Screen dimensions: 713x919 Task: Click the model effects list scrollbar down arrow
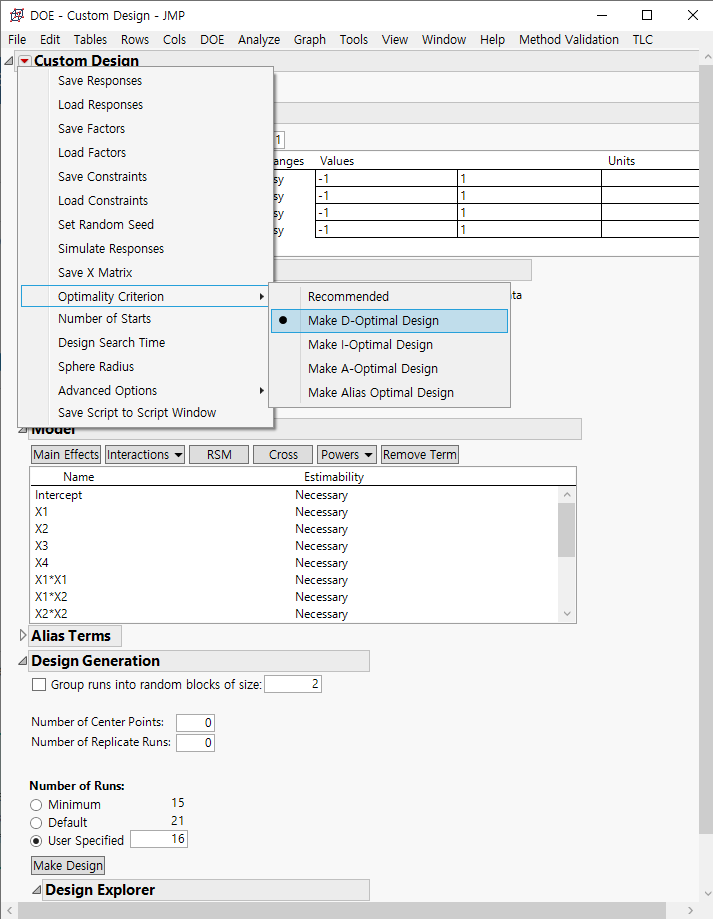point(568,614)
